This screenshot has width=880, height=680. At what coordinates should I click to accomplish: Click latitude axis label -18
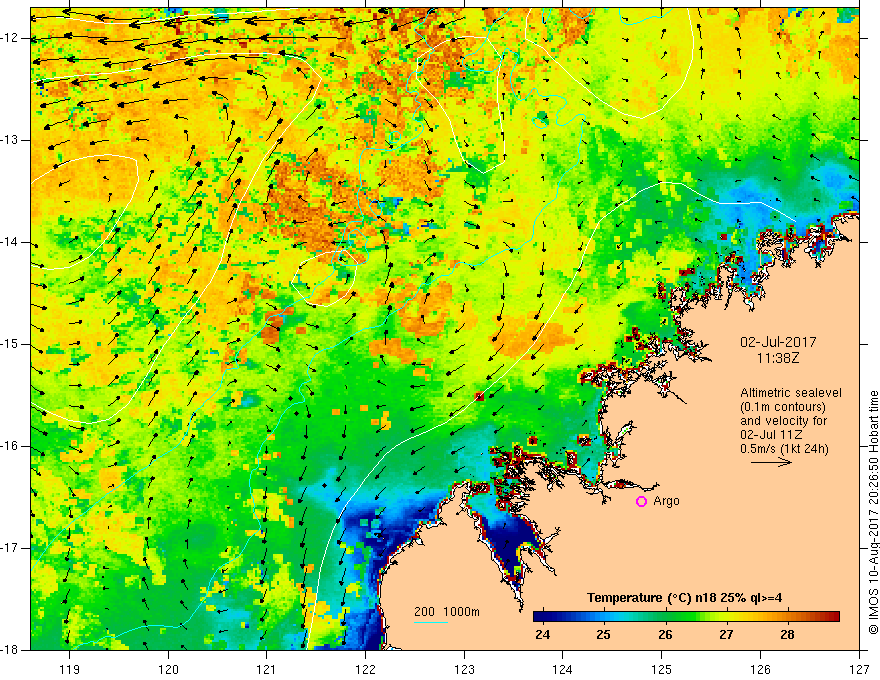10,650
